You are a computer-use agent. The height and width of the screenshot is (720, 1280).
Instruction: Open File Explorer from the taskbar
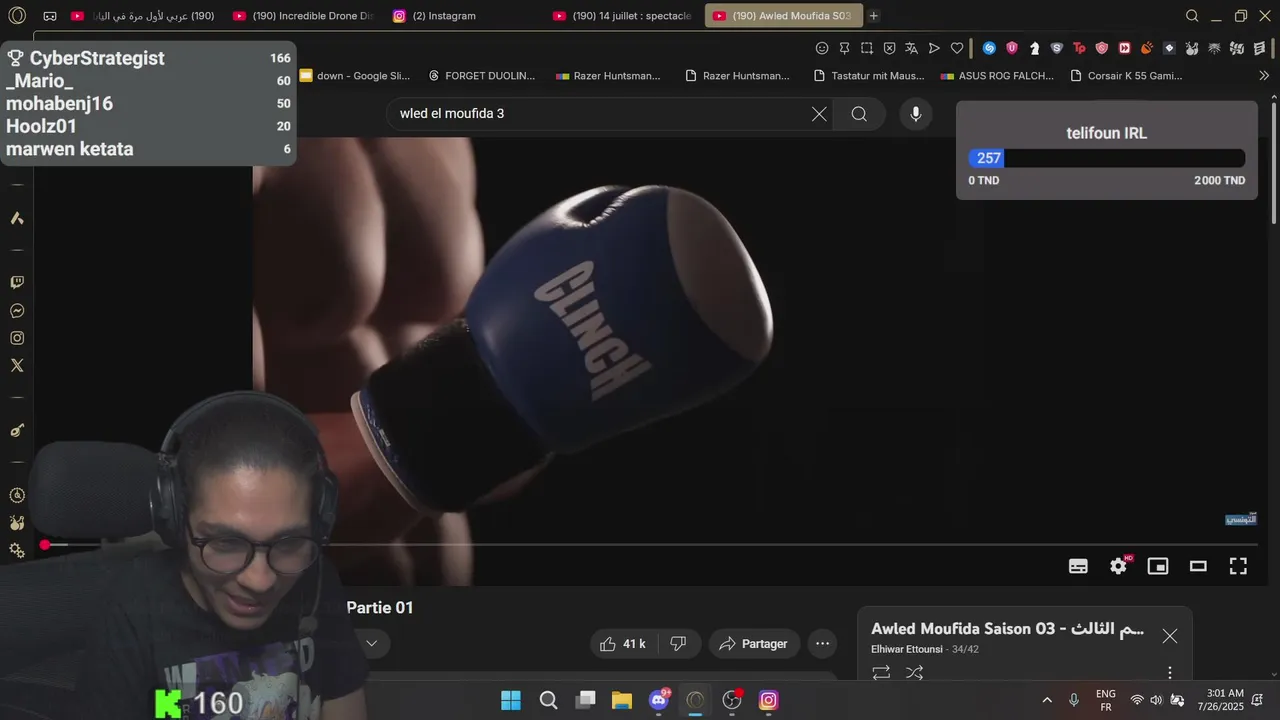pyautogui.click(x=622, y=700)
